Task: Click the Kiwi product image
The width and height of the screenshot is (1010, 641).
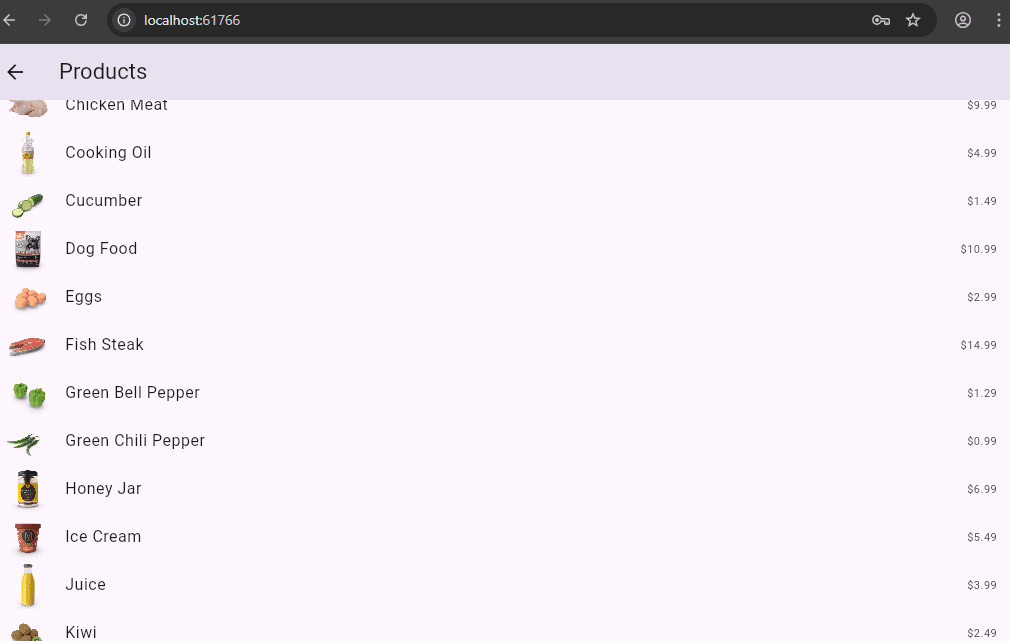Action: pyautogui.click(x=27, y=632)
